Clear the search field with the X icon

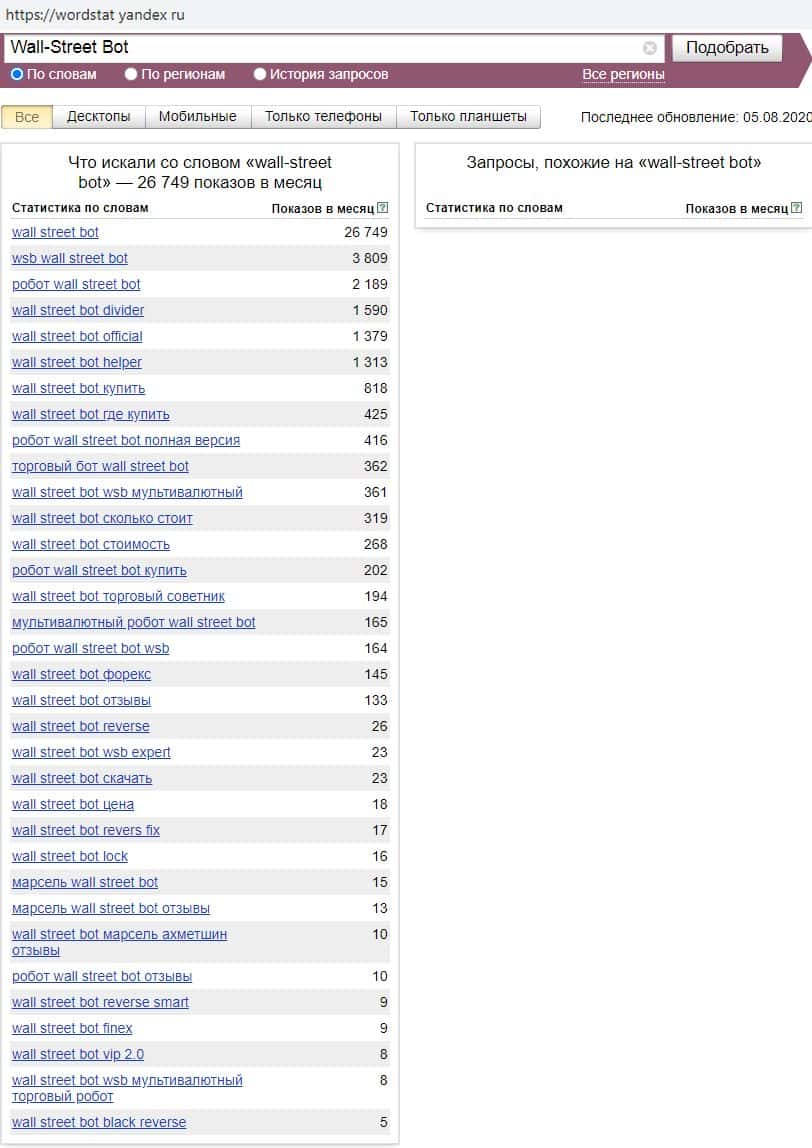(650, 48)
